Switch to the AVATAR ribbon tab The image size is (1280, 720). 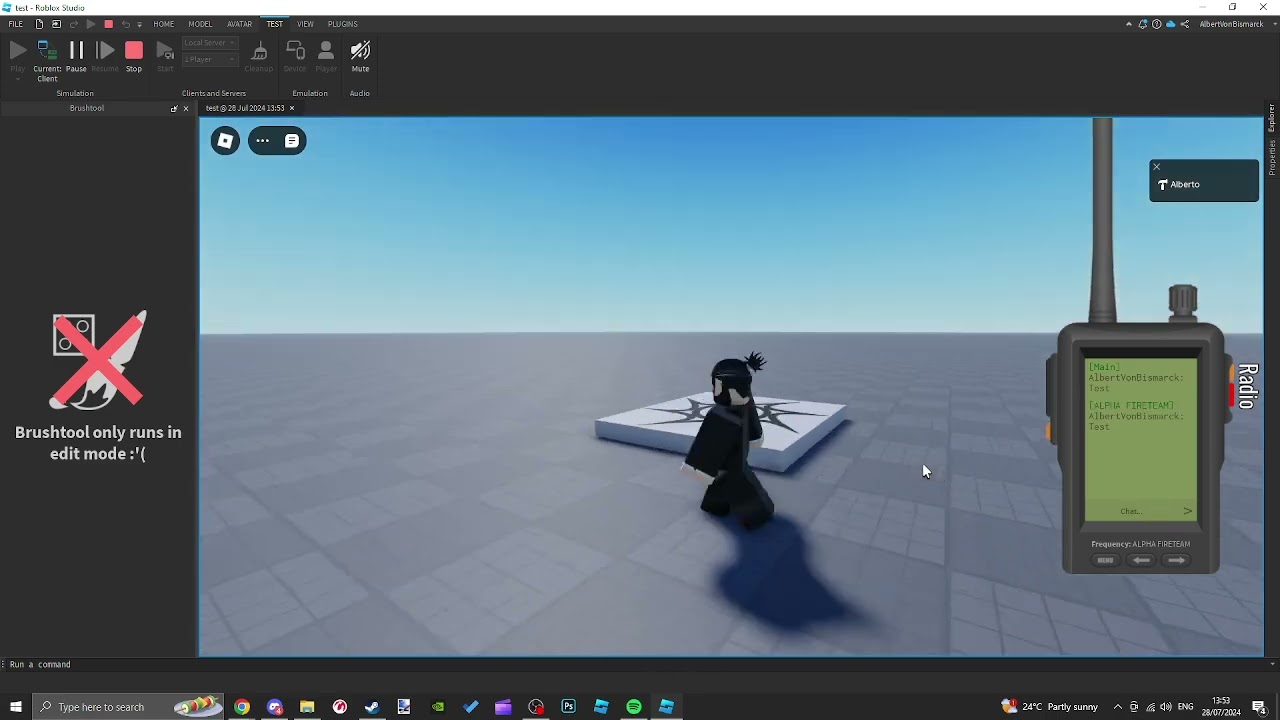[239, 24]
